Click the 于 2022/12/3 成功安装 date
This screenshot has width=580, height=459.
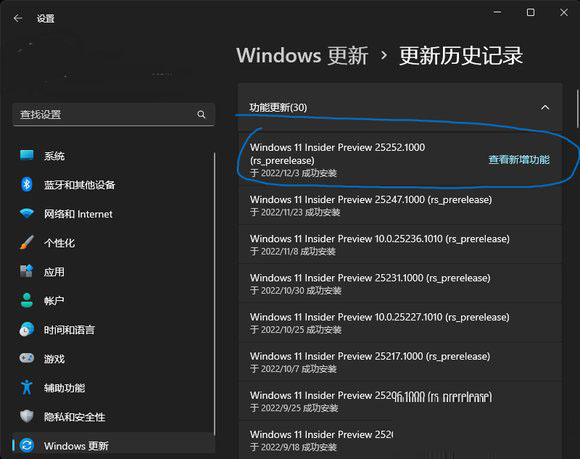pyautogui.click(x=293, y=173)
